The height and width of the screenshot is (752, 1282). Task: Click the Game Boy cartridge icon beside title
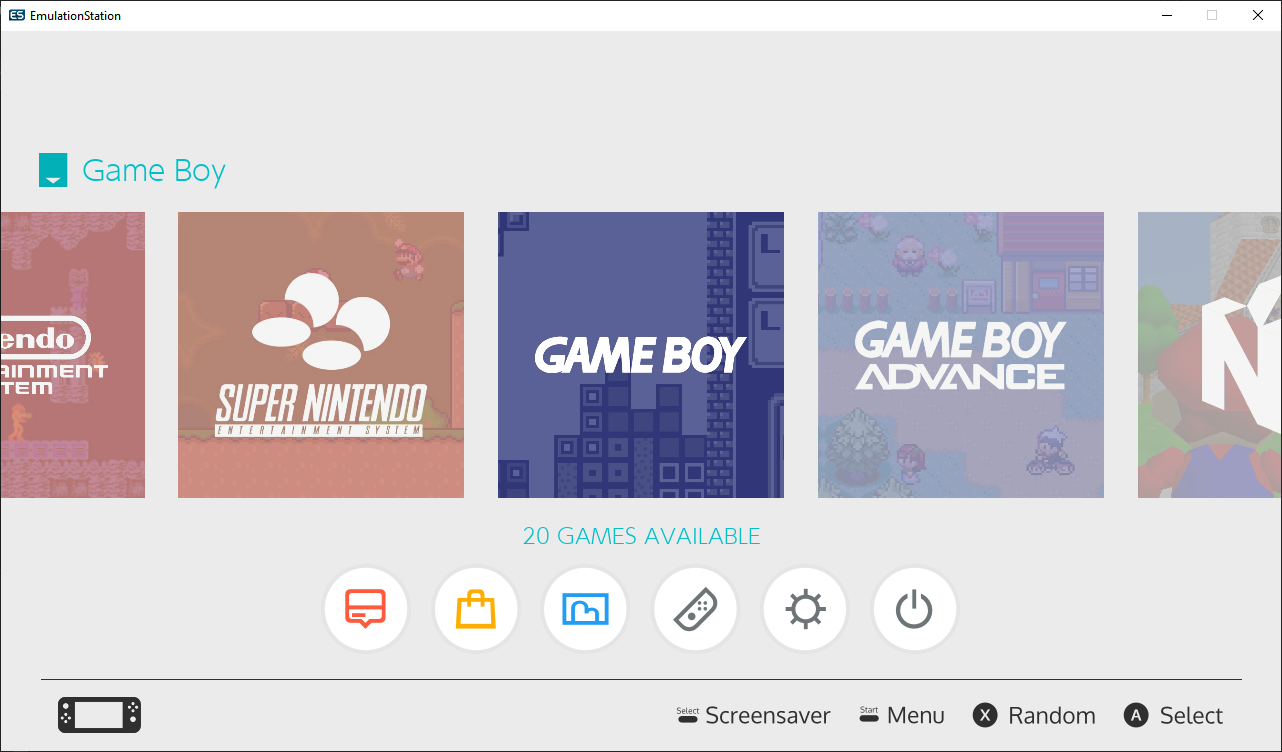coord(53,170)
